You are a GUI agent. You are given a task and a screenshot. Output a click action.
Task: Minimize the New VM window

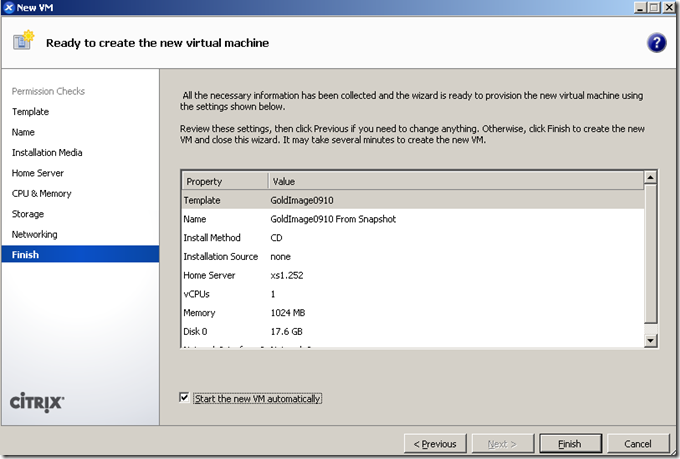click(641, 7)
